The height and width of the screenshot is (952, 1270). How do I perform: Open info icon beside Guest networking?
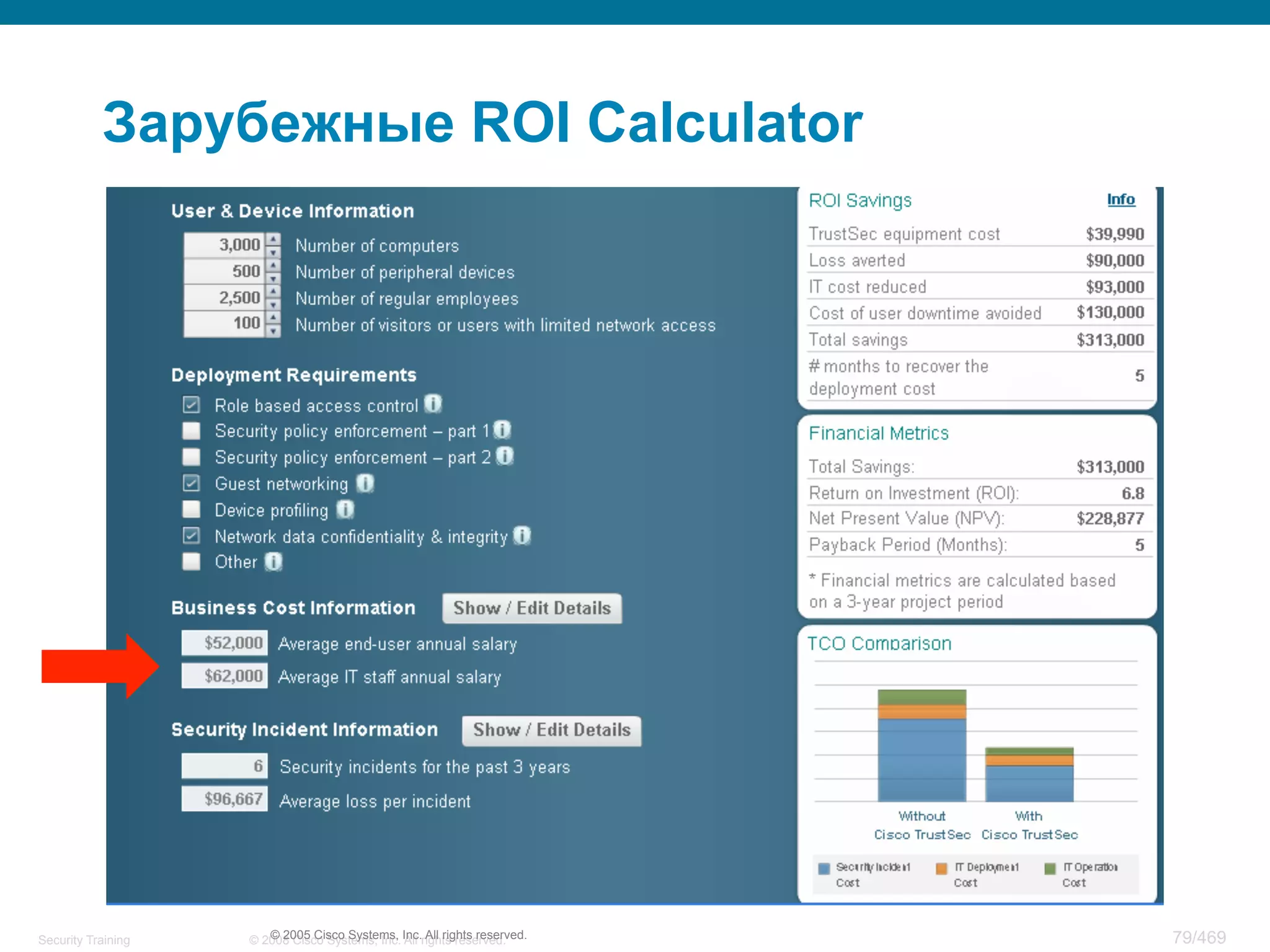[365, 483]
